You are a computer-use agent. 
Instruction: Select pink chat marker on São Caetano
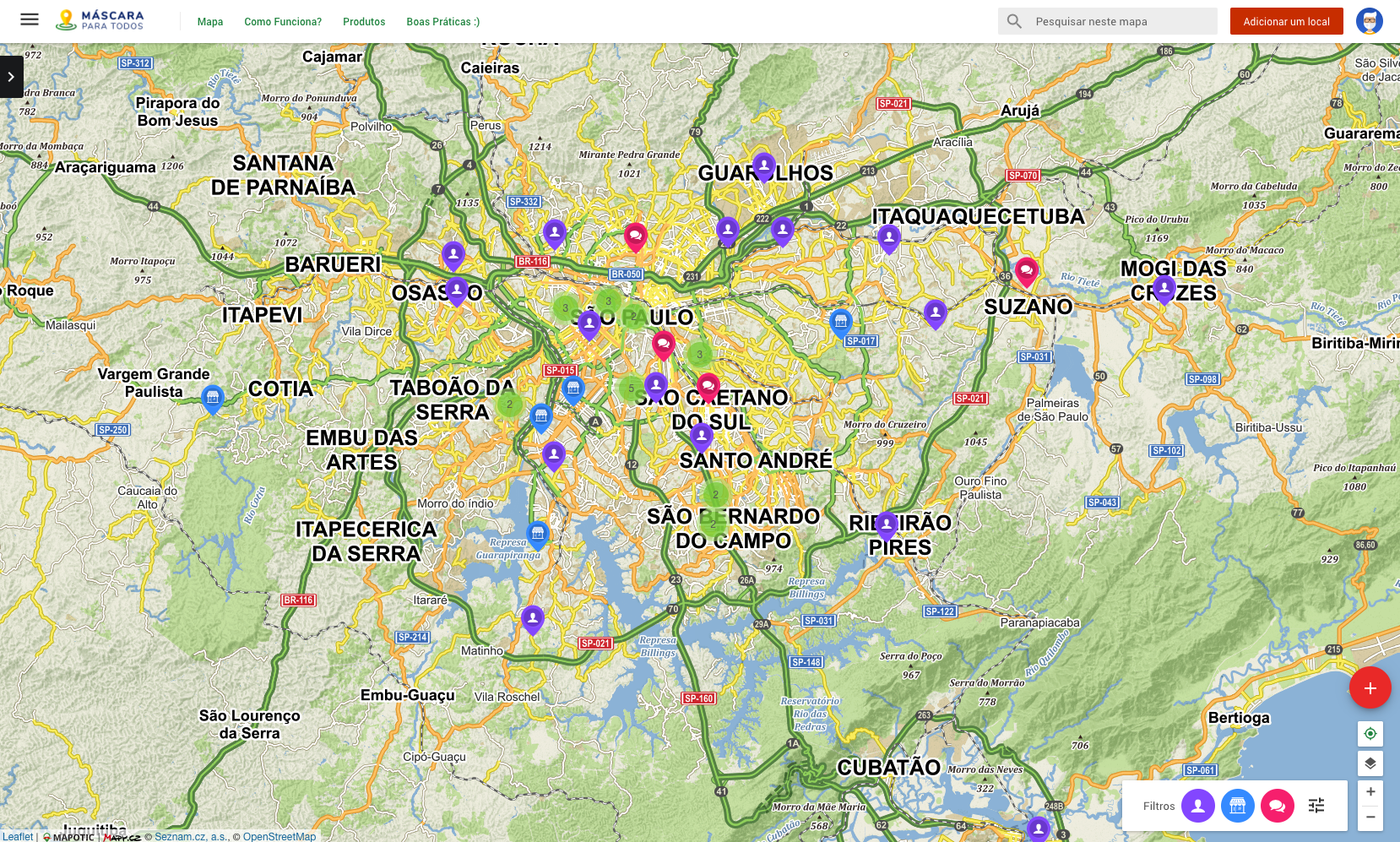(x=708, y=387)
